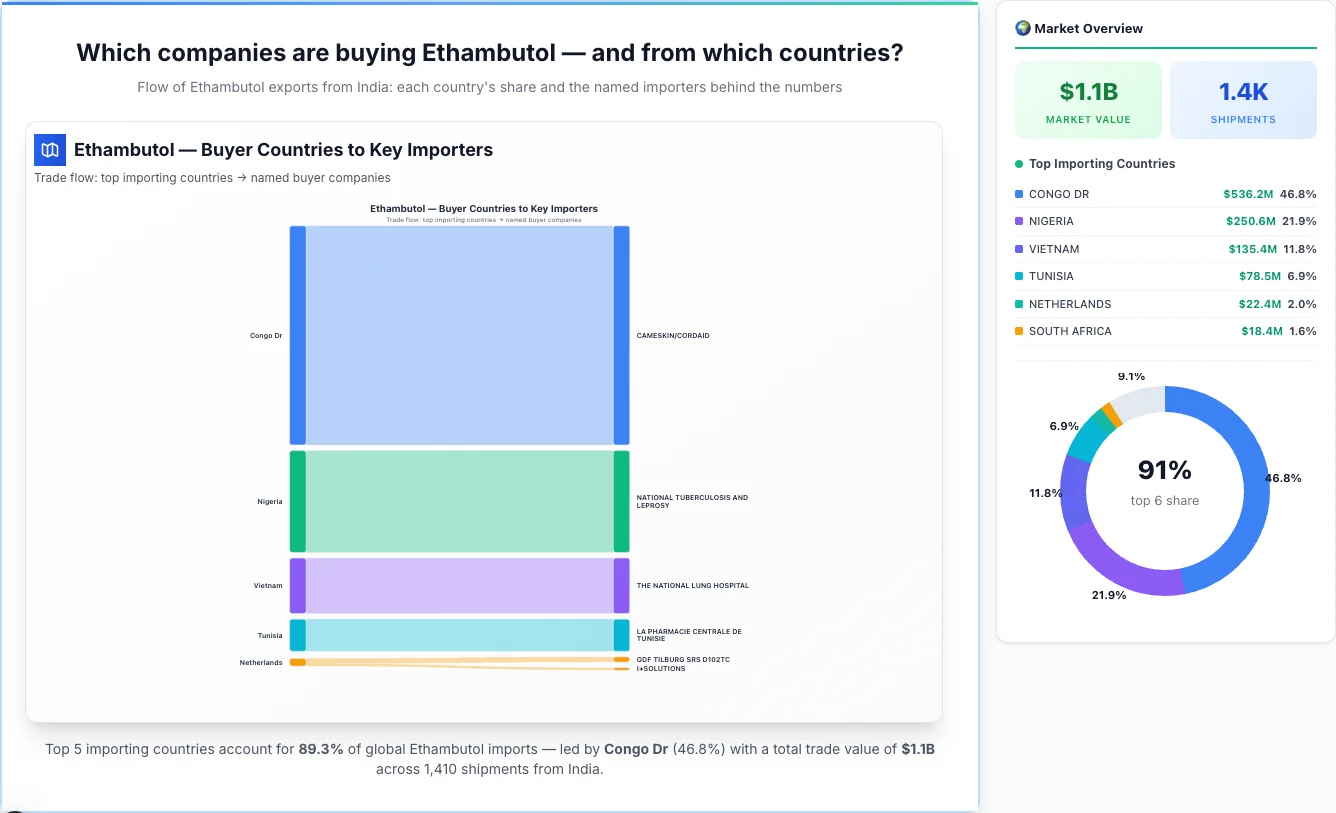Viewport: 1336px width, 813px height.
Task: Click the map icon beside the chart title
Action: [48, 149]
